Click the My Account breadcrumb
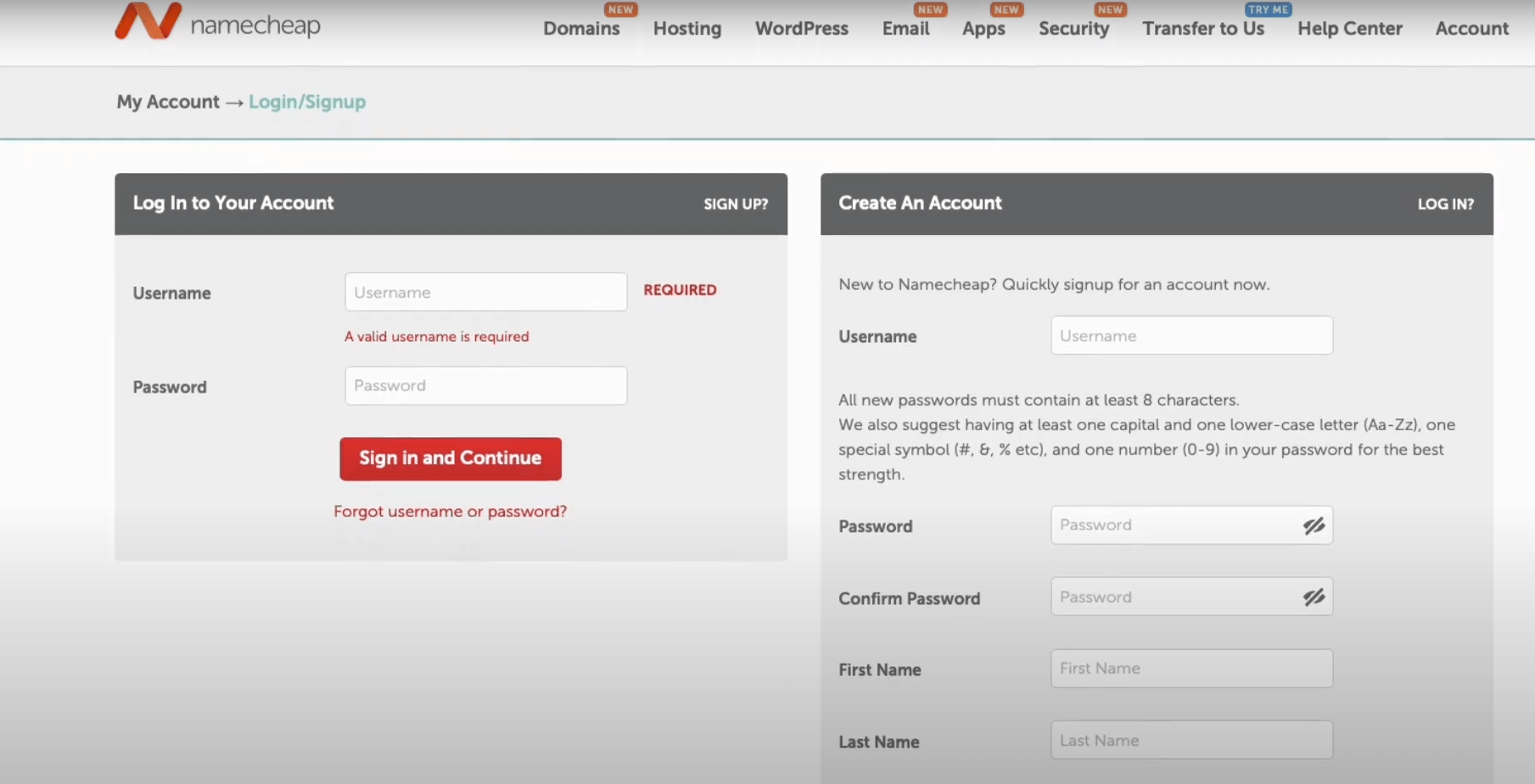Screen dimensions: 1535x784 pos(168,102)
